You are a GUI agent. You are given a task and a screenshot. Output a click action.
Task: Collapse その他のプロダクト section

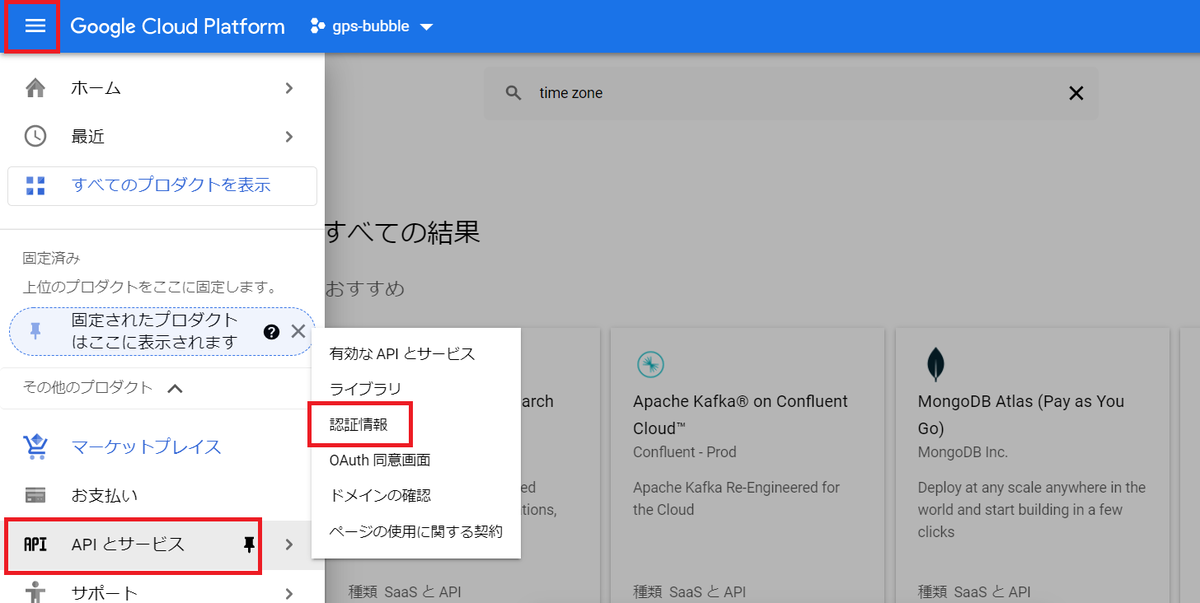pos(174,388)
